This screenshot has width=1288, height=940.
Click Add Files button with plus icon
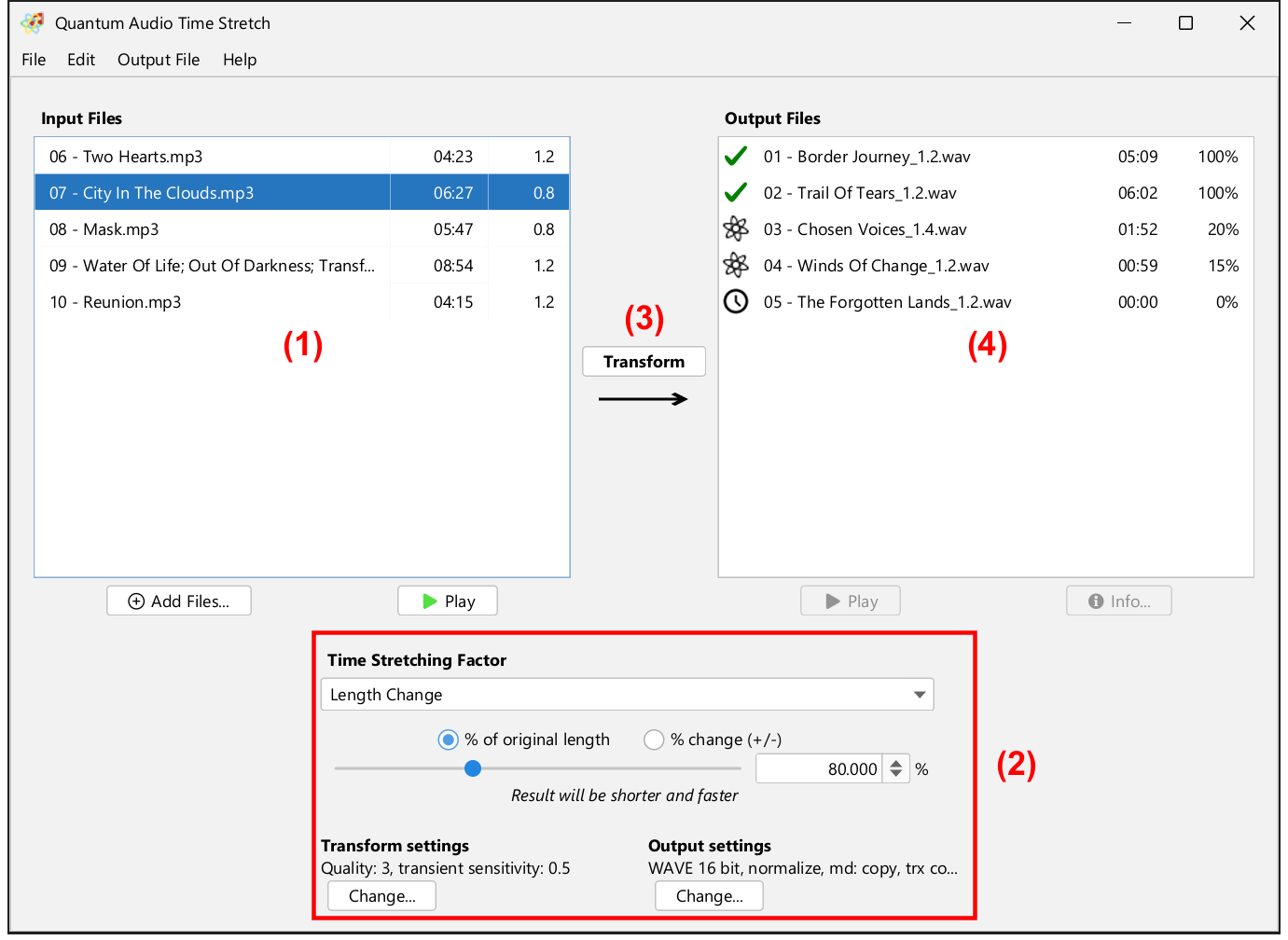click(179, 601)
